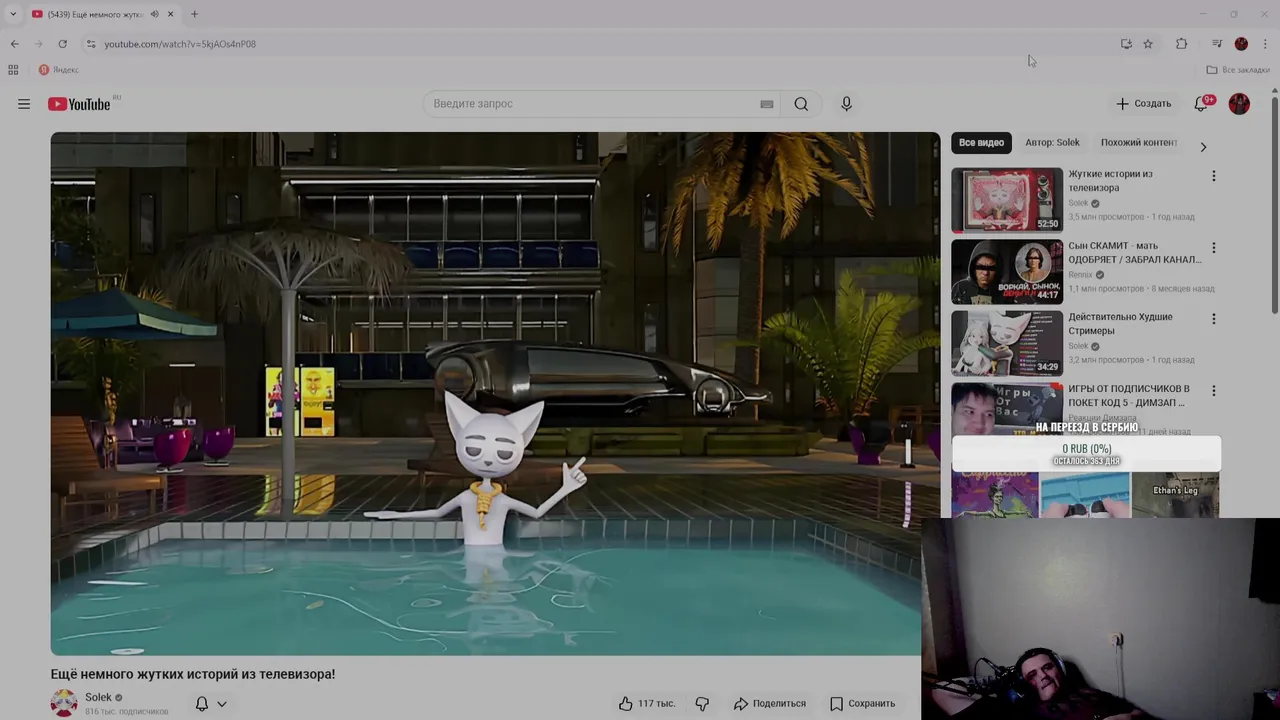Open the Яндекс bookmark
This screenshot has height=720, width=1280.
point(59,70)
